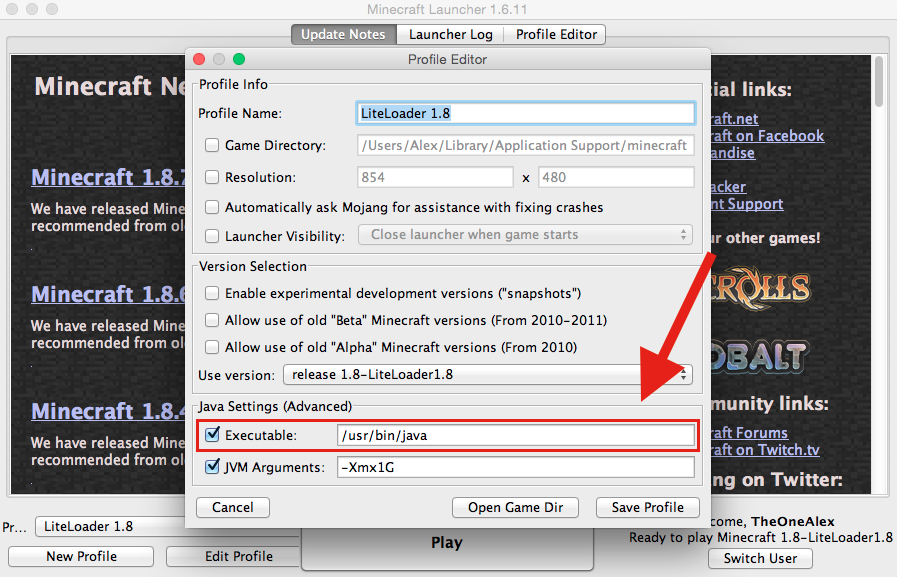Open the LiteLoader 1.8 profile selector in launcher
897x577 pixels.
110,526
